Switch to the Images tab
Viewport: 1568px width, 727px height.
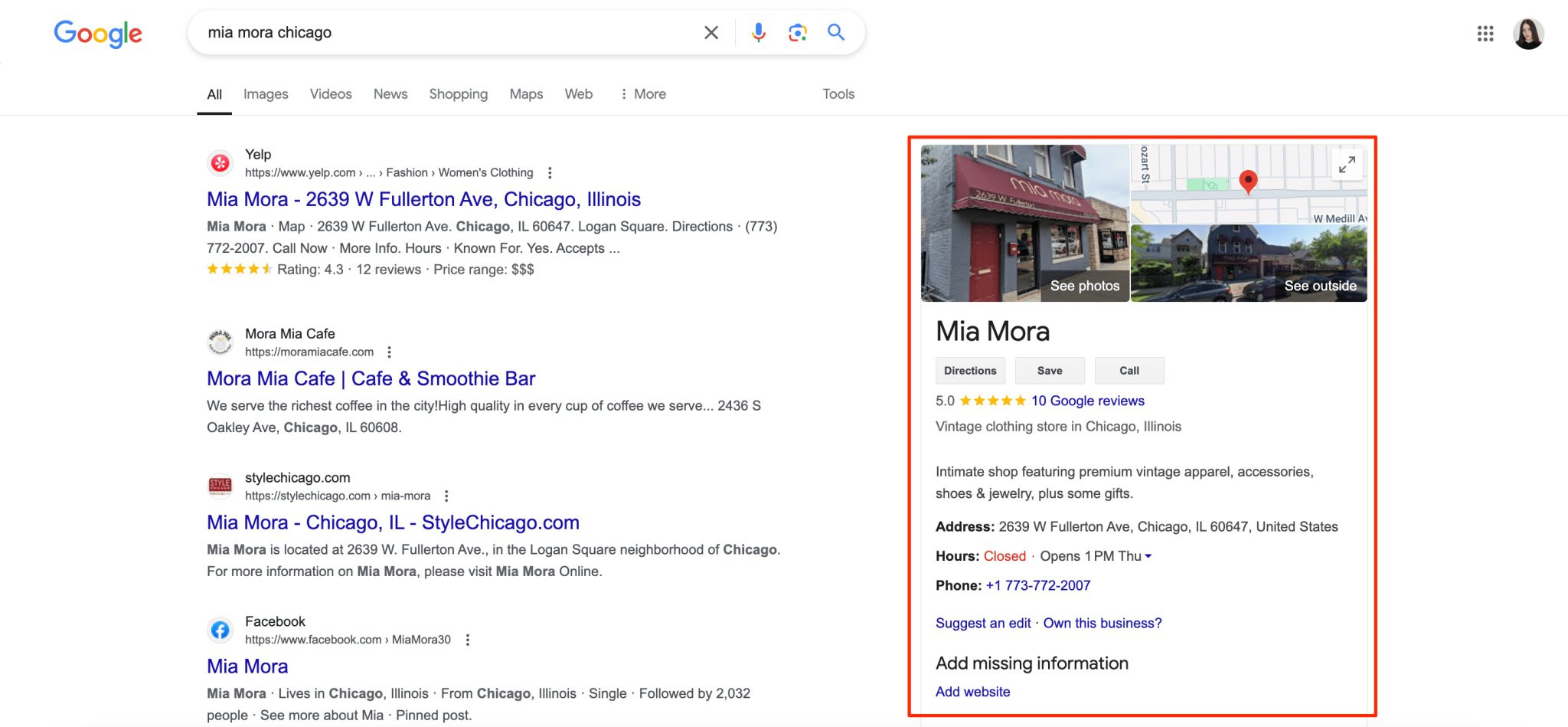[265, 93]
